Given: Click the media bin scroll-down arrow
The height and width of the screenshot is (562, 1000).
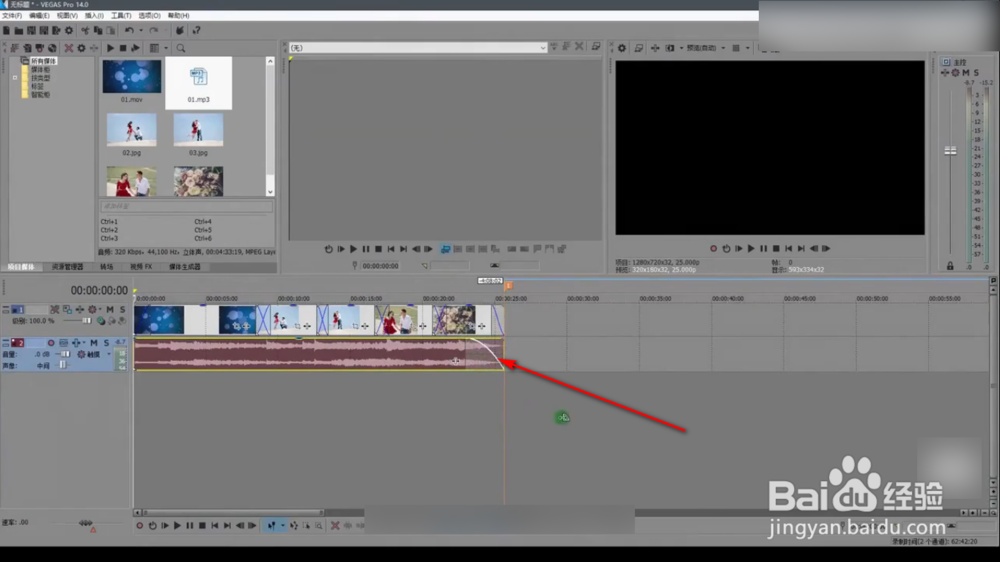Looking at the screenshot, I should [270, 191].
